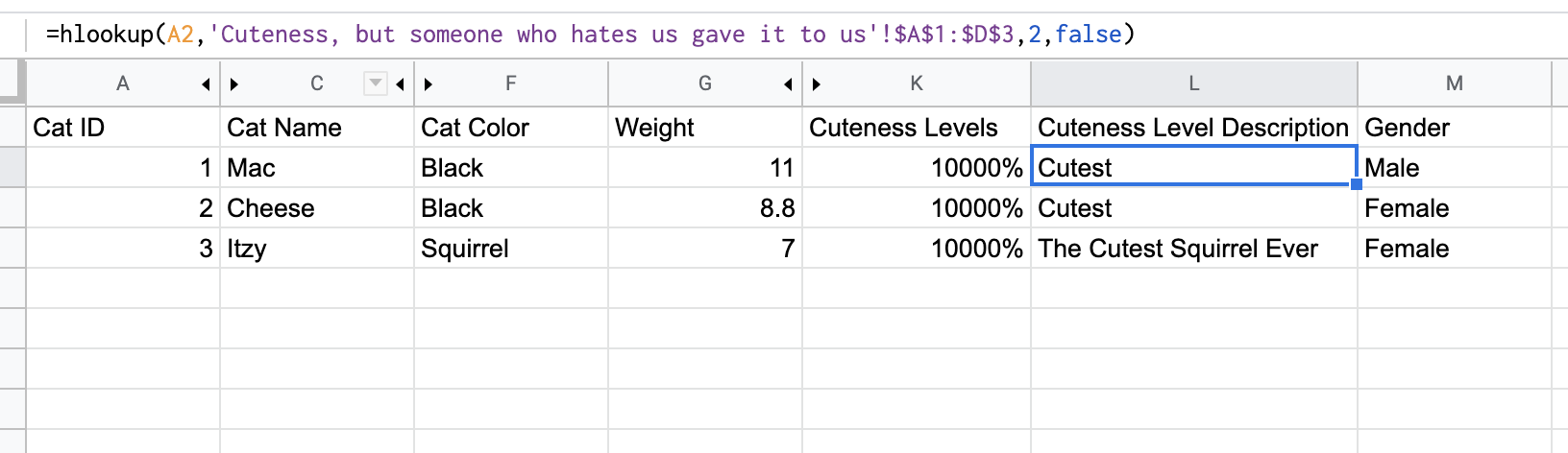Viewport: 1568px width, 453px height.
Task: Select the Male gender cell
Action: [1455, 167]
